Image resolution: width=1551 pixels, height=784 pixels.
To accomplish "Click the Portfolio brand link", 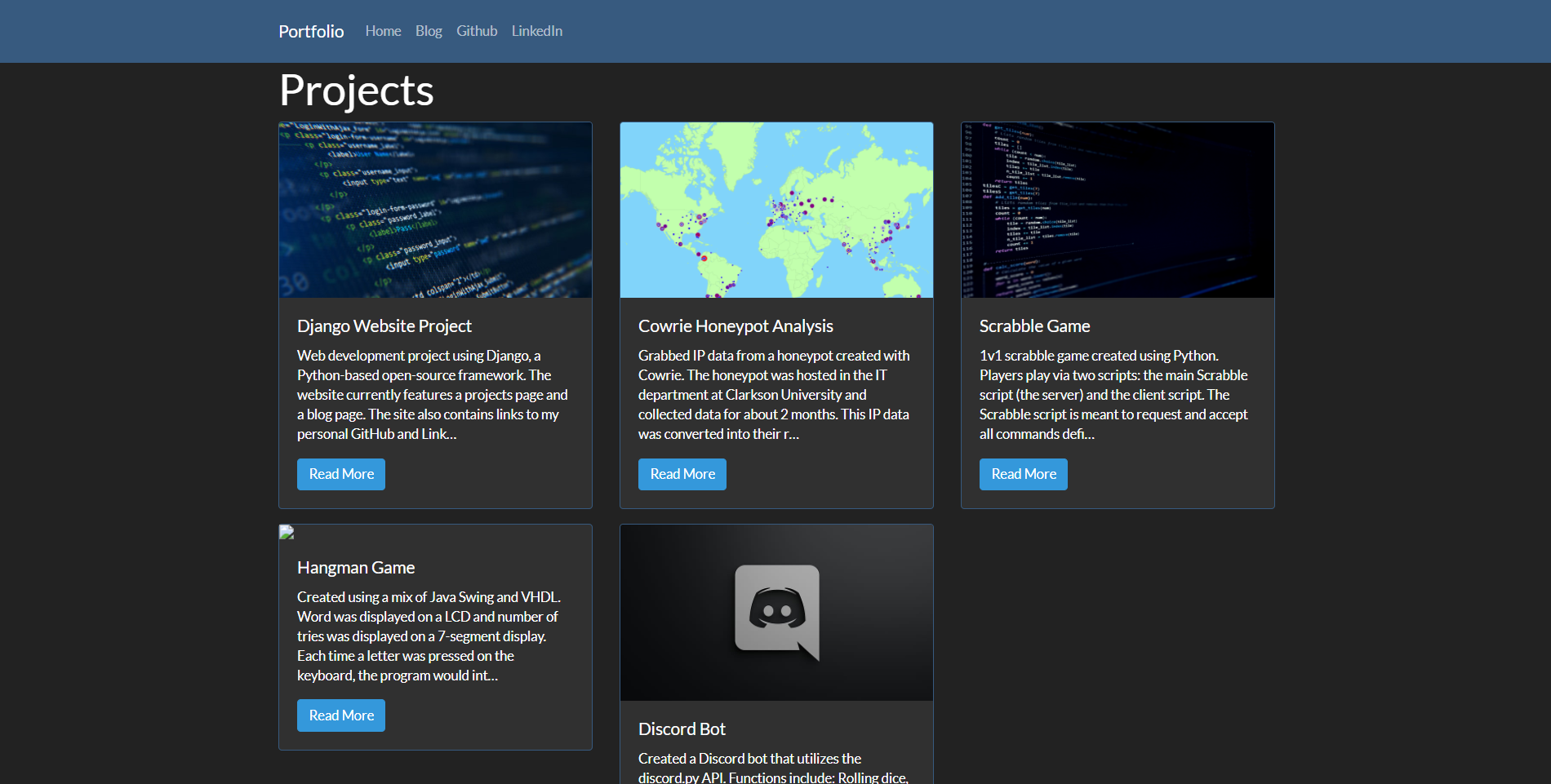I will [x=311, y=31].
